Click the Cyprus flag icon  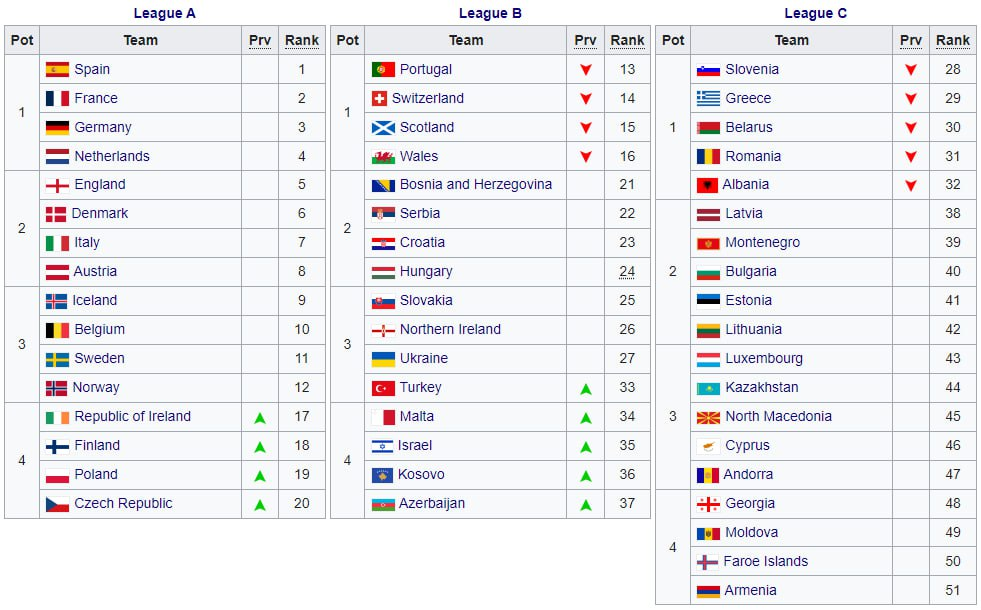[708, 446]
